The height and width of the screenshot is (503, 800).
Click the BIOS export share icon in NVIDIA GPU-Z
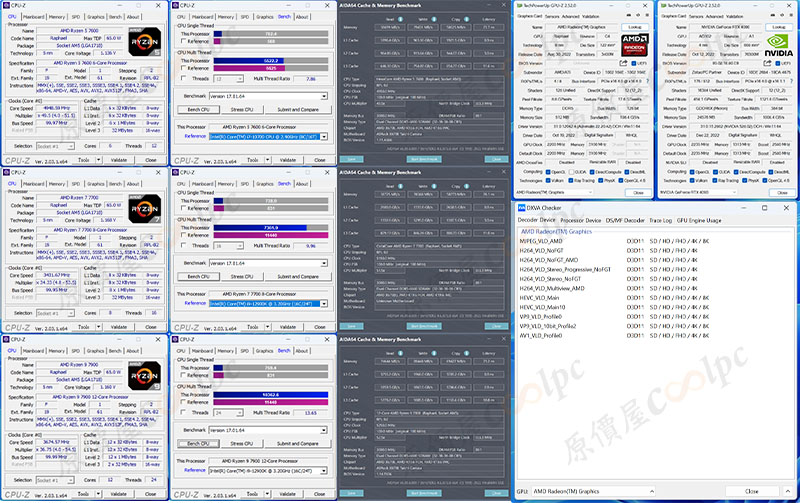click(x=767, y=63)
